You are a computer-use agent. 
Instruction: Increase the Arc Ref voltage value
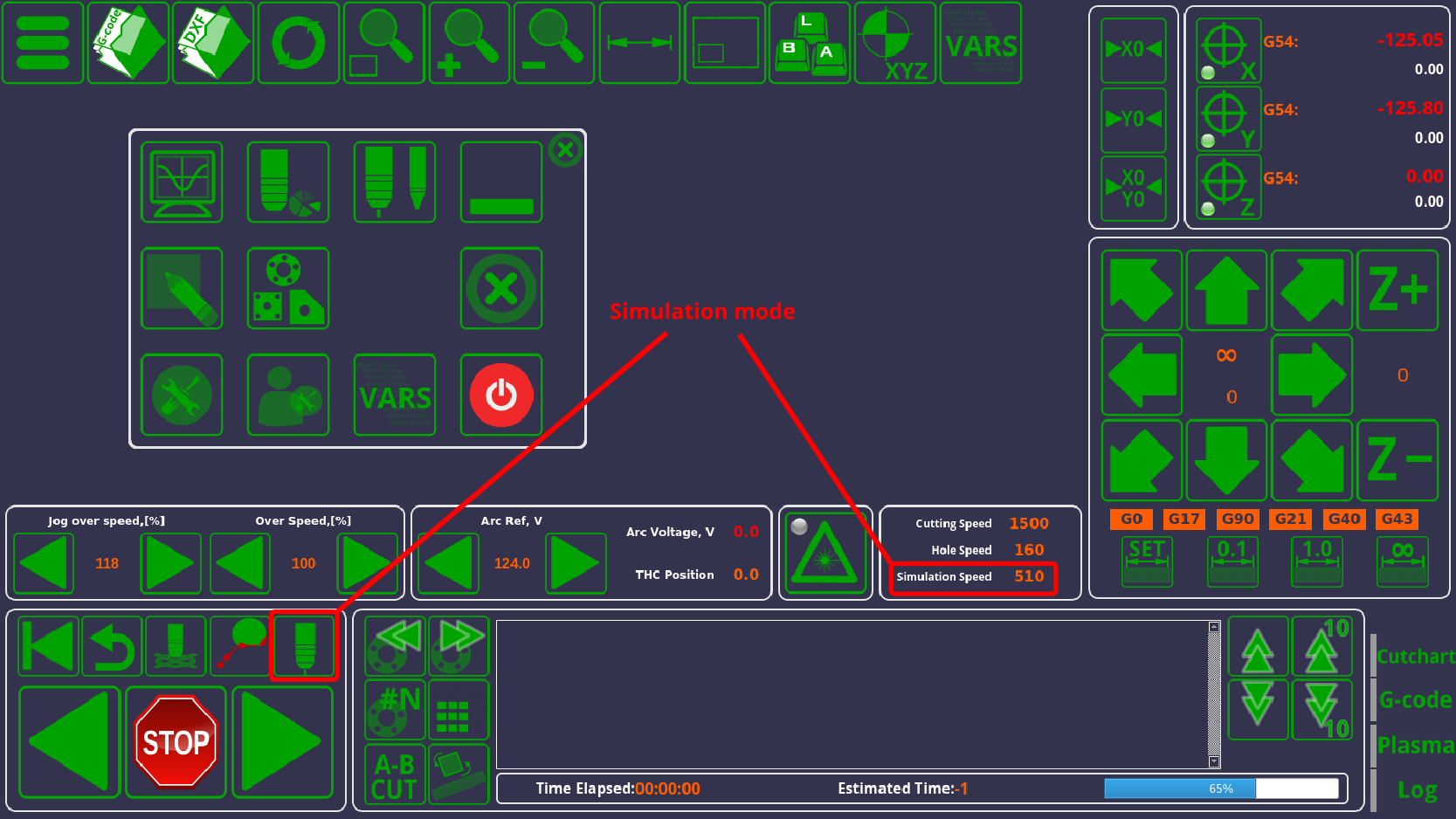[576, 563]
